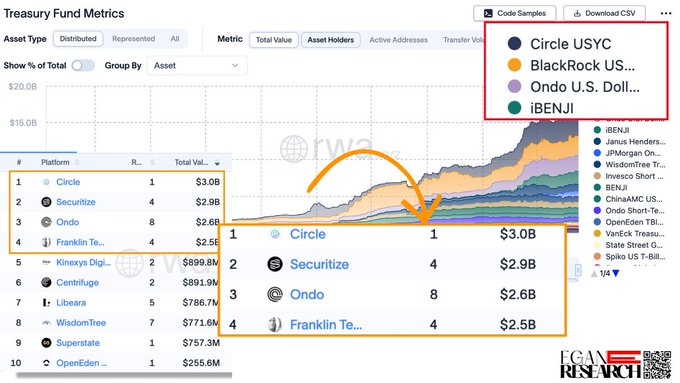Open the OpenEden ... platform link
This screenshot has width=680, height=383.
82,363
